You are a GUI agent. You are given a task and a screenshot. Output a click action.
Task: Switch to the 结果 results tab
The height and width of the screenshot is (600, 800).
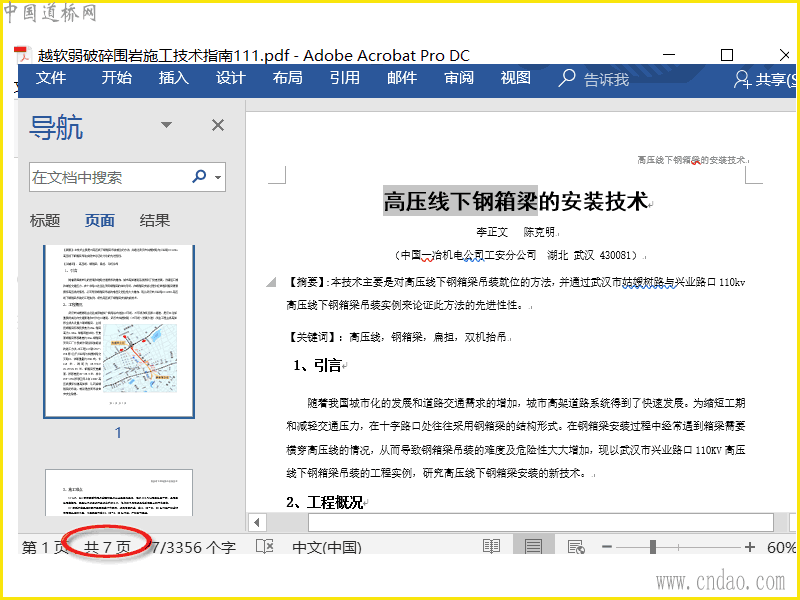155,220
